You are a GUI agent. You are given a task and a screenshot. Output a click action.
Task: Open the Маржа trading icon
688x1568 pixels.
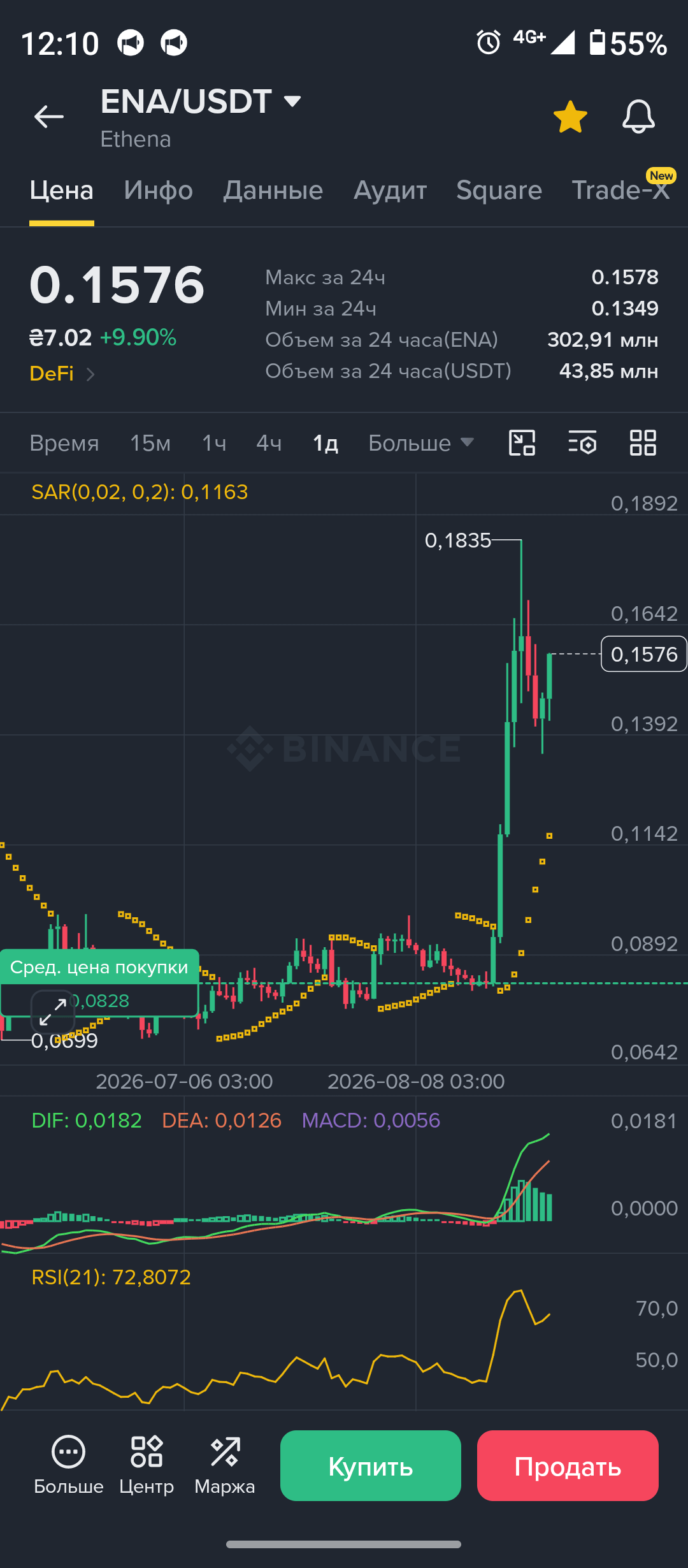tap(225, 1465)
